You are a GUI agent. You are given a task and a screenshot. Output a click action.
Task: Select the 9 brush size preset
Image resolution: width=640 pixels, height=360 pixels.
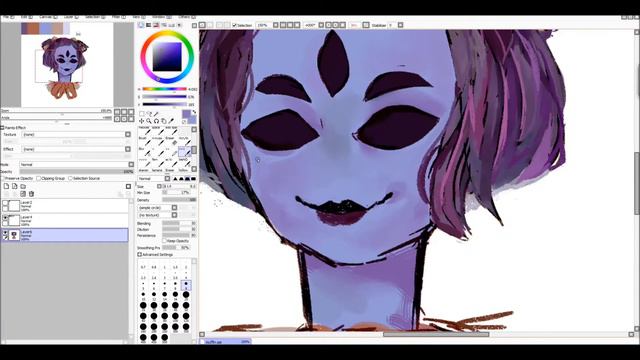[186, 284]
